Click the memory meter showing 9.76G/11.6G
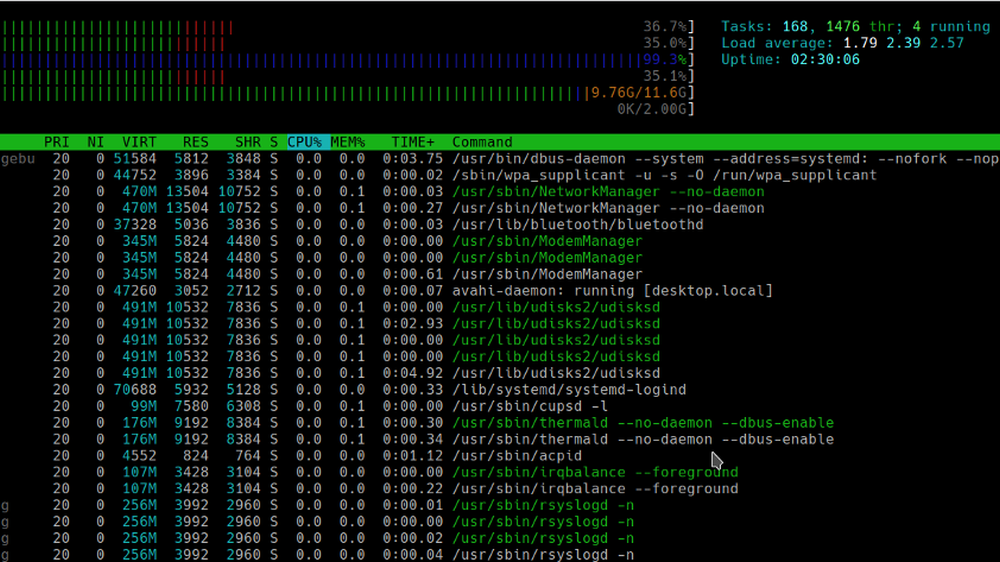The width and height of the screenshot is (1000, 562). pos(348,93)
